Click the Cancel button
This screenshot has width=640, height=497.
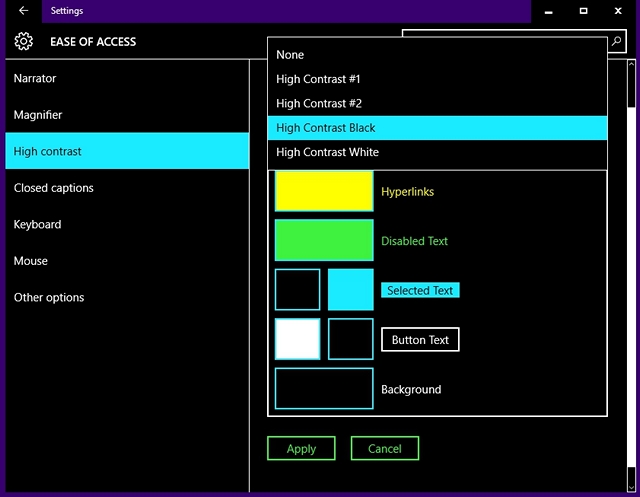[384, 448]
